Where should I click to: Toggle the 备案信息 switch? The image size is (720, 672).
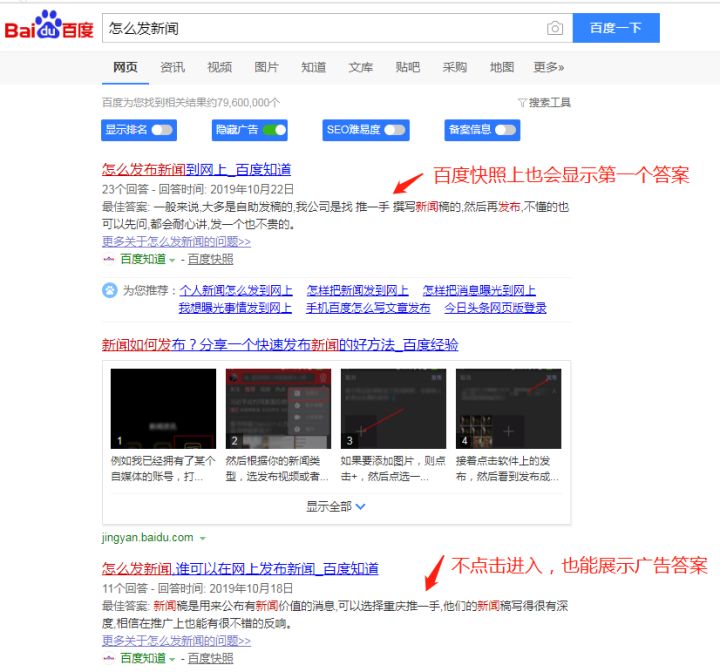506,130
